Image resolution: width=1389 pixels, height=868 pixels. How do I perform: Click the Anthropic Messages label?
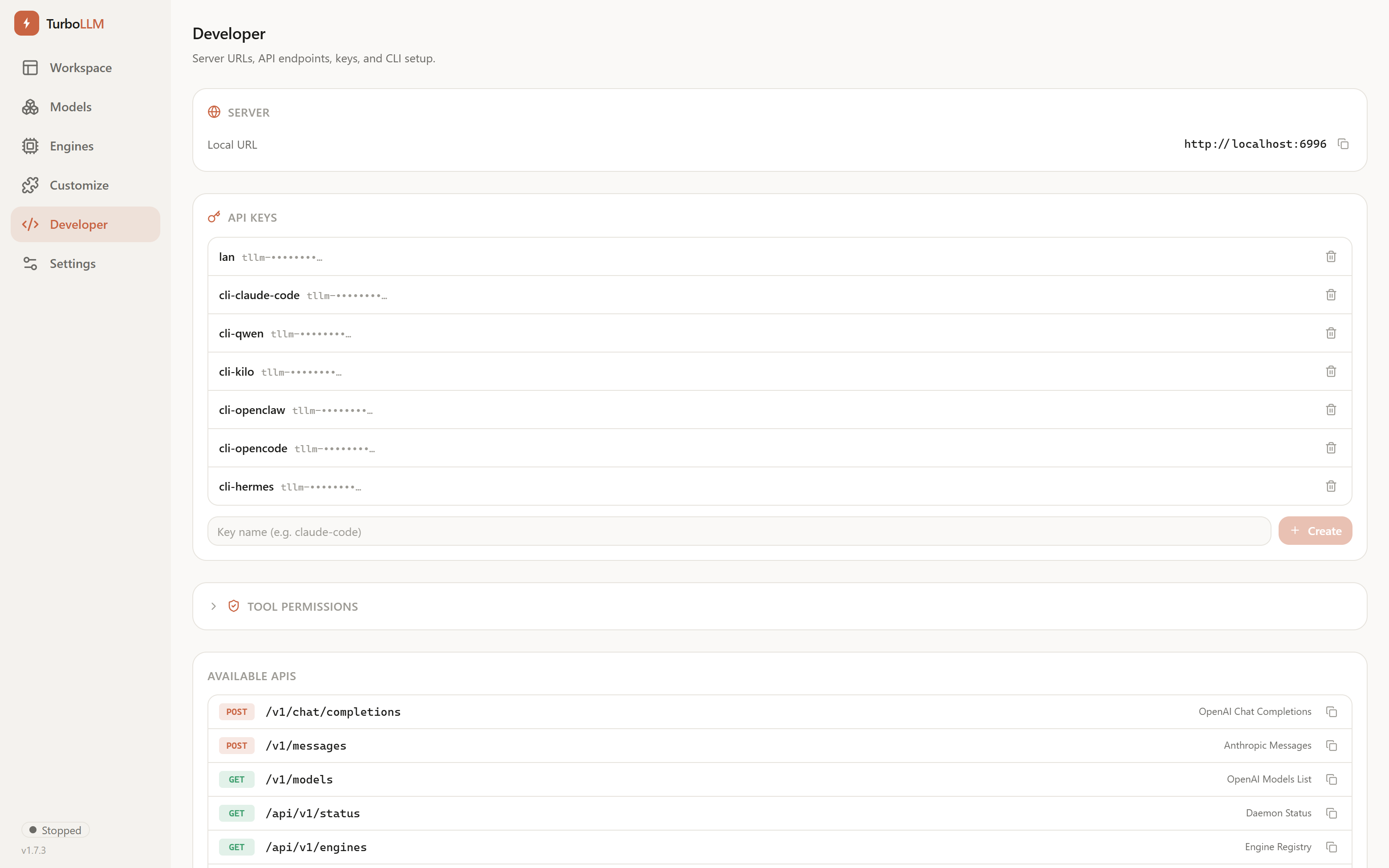pyautogui.click(x=1267, y=746)
